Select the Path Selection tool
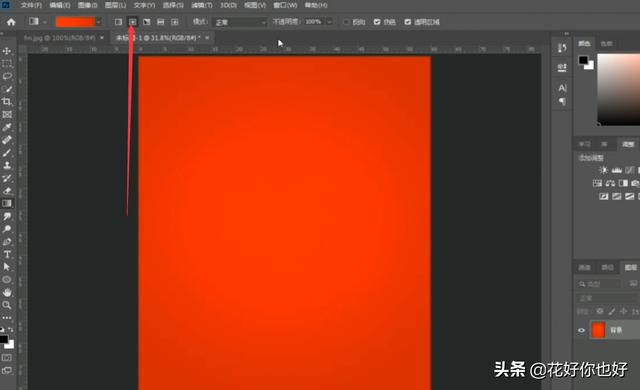Viewport: 640px width, 390px height. [7, 267]
